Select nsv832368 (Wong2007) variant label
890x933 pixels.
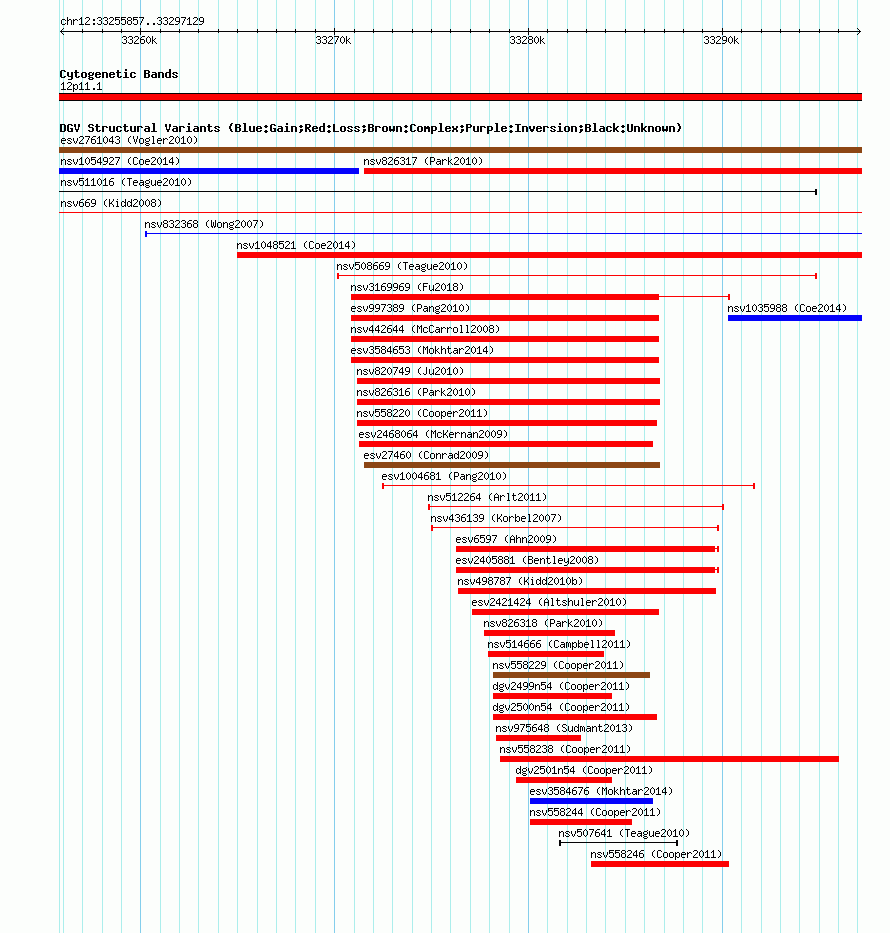click(204, 224)
